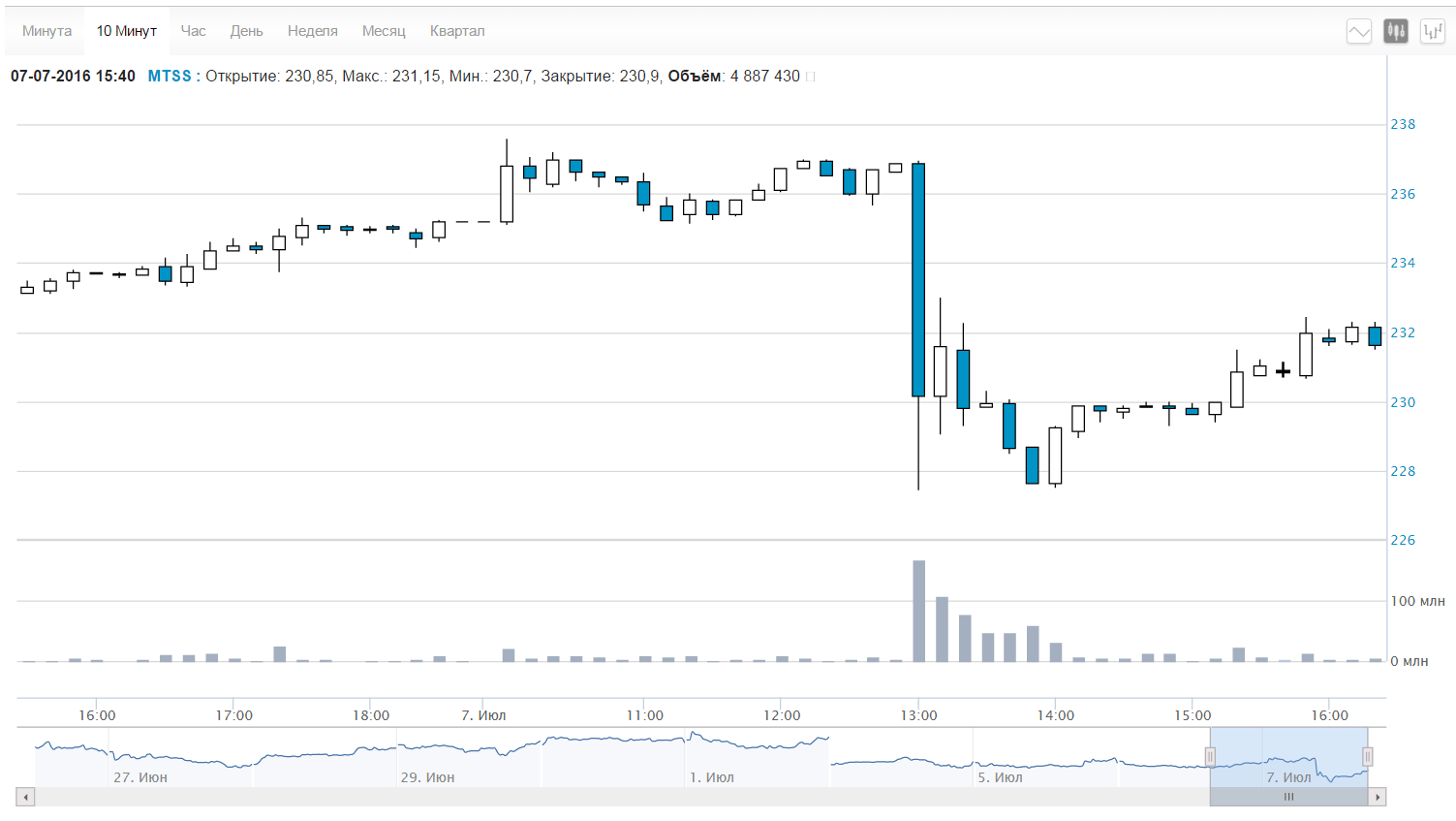Click the 226 price axis label
Screen dimensions: 1456x821
pyautogui.click(x=1403, y=541)
